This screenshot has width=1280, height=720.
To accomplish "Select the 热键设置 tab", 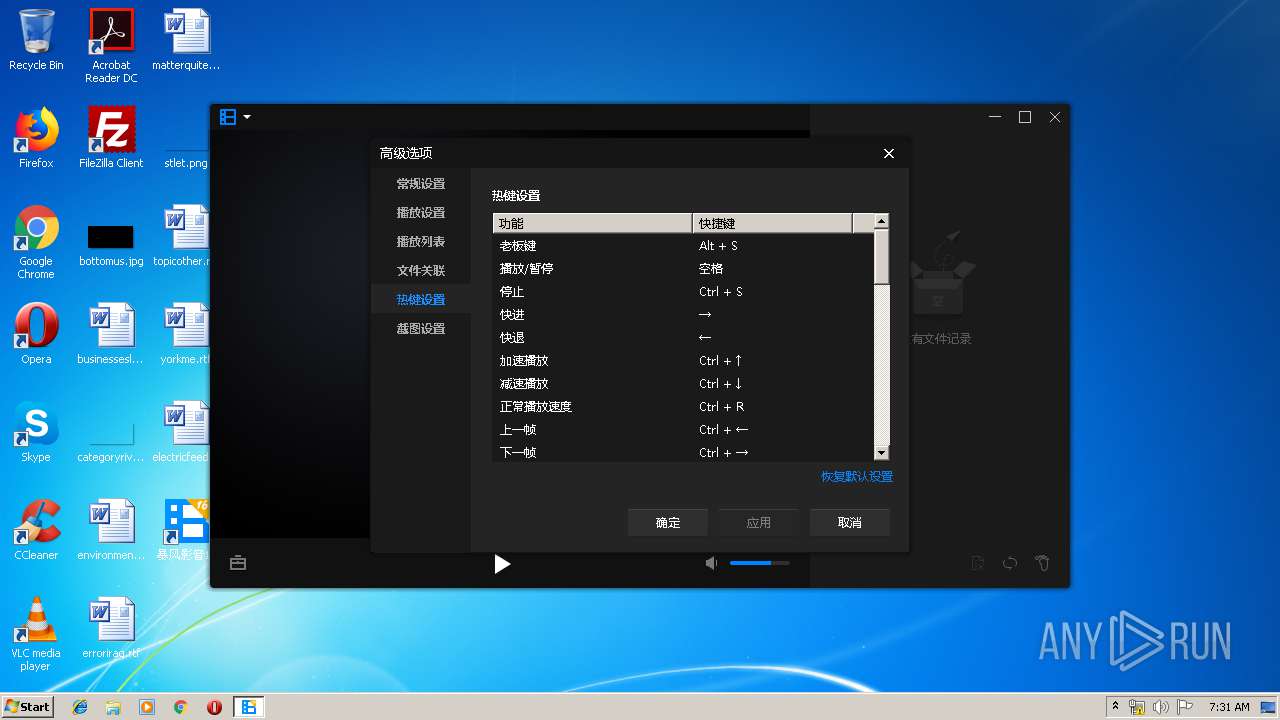I will [x=421, y=300].
